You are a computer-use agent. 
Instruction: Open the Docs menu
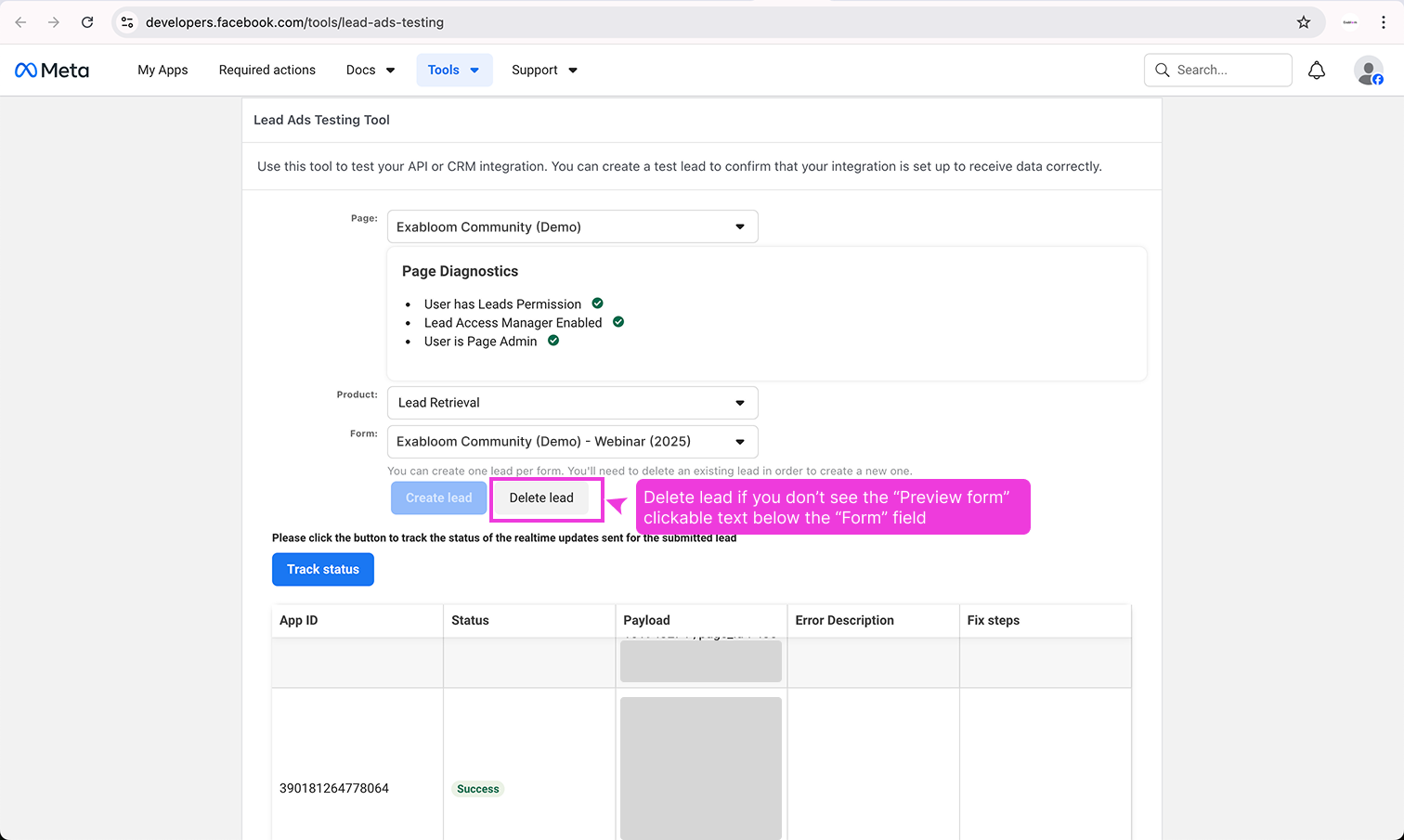370,71
